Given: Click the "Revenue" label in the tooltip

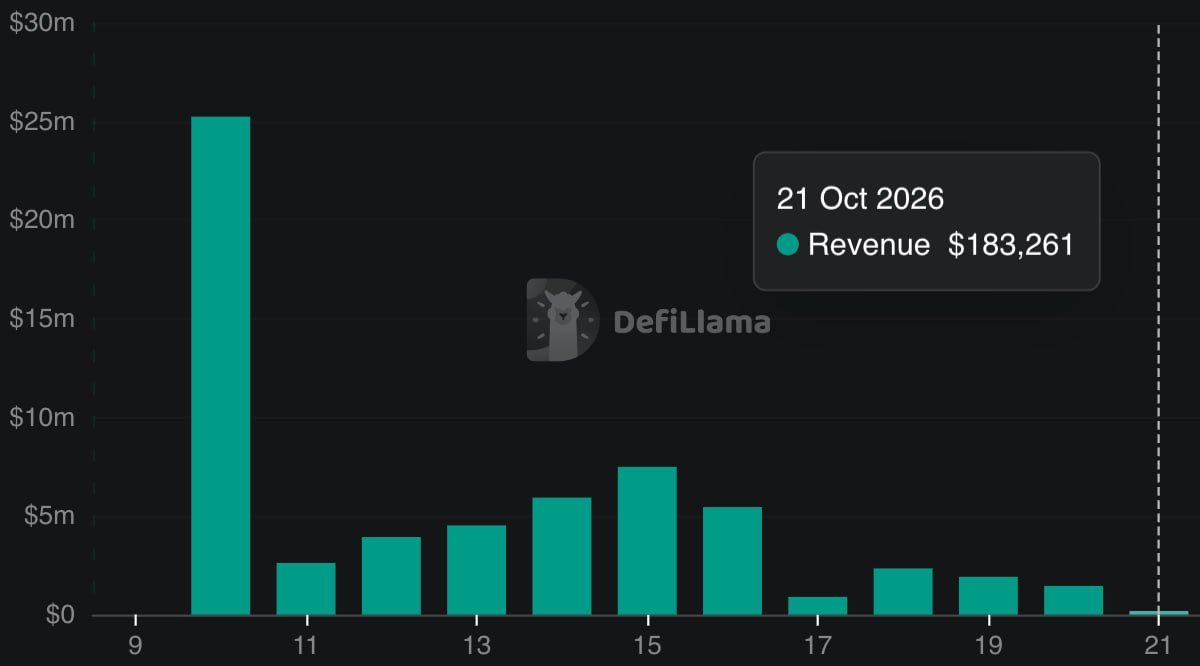Looking at the screenshot, I should pyautogui.click(x=869, y=245).
